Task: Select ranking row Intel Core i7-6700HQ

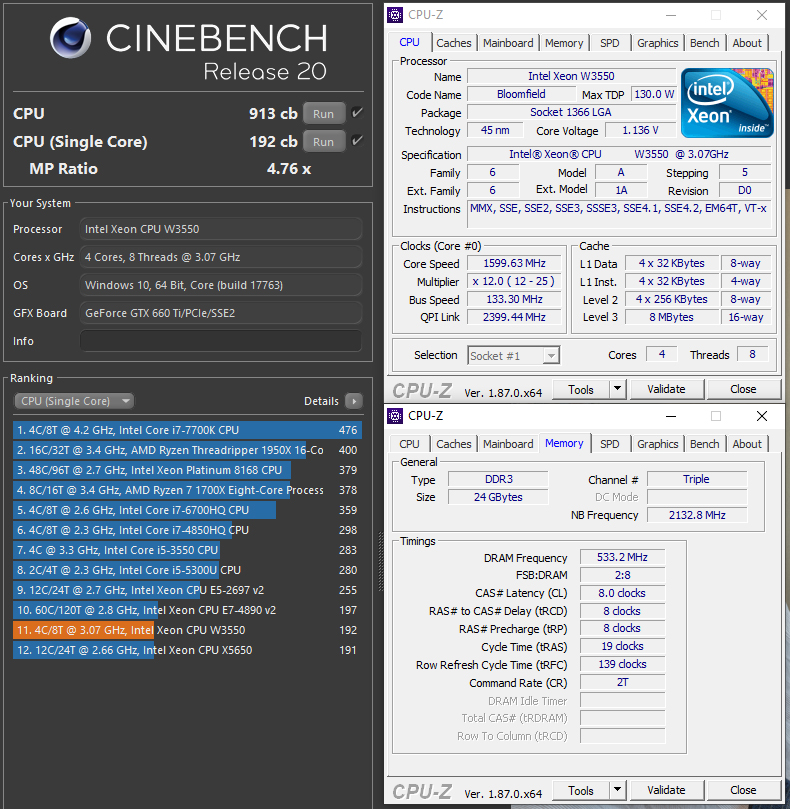Action: coord(187,510)
